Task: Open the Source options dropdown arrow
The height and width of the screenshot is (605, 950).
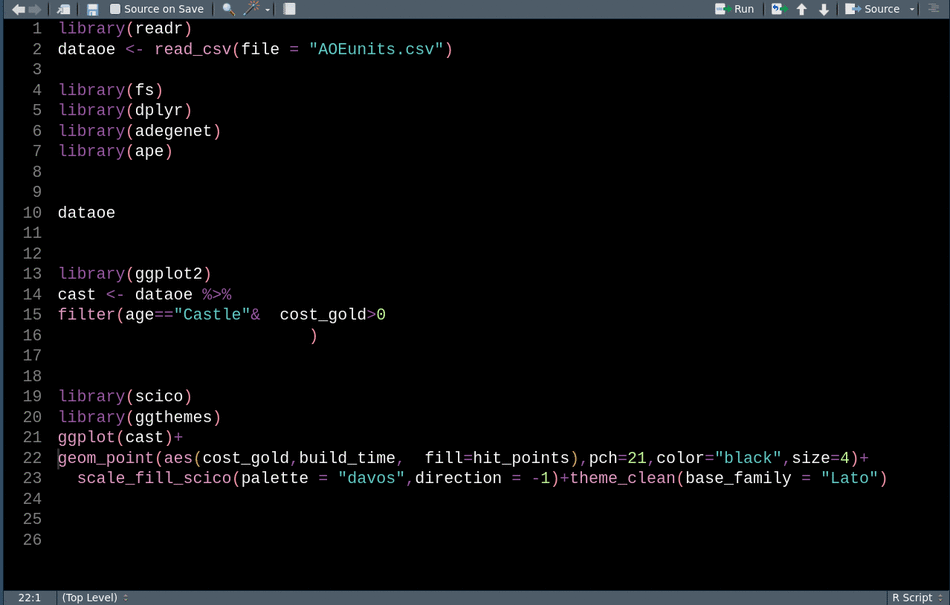Action: pos(911,10)
